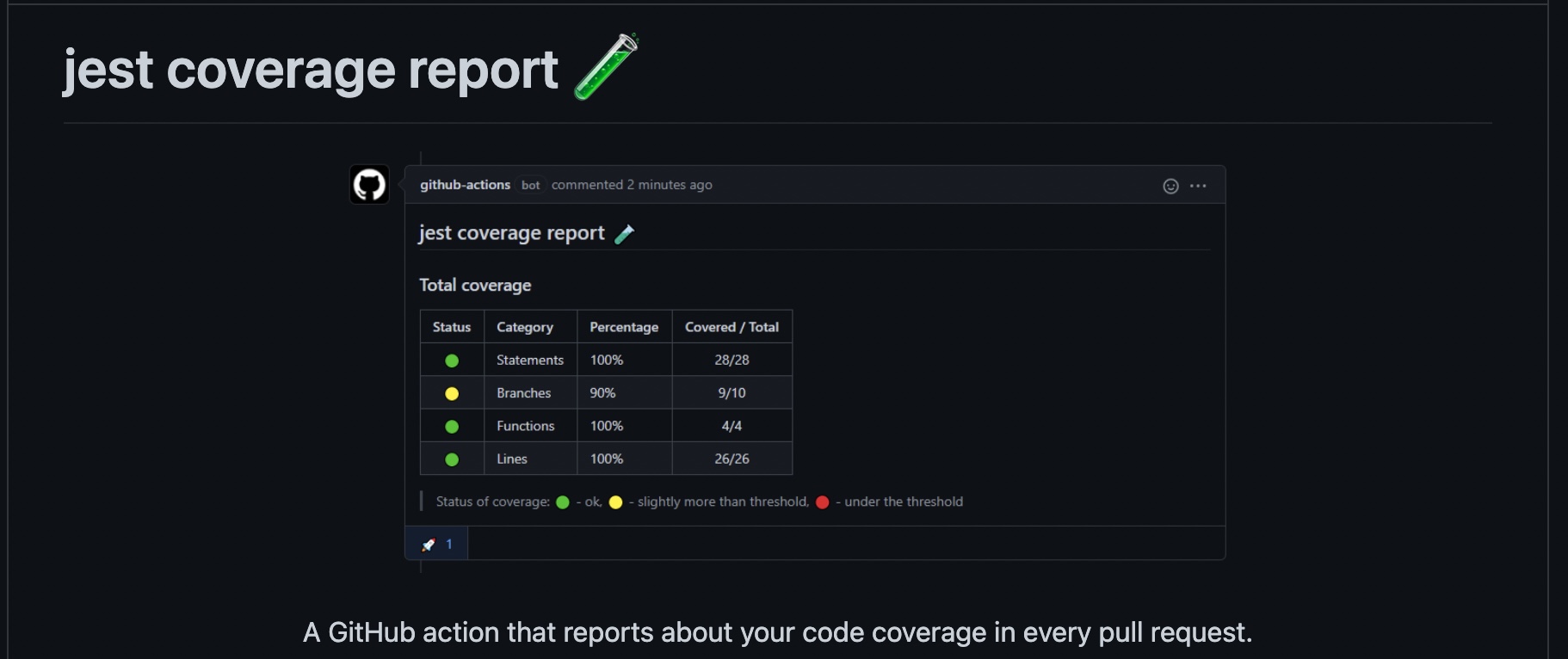The image size is (1568, 659).
Task: Click the '9/10' covered value
Action: tap(732, 393)
